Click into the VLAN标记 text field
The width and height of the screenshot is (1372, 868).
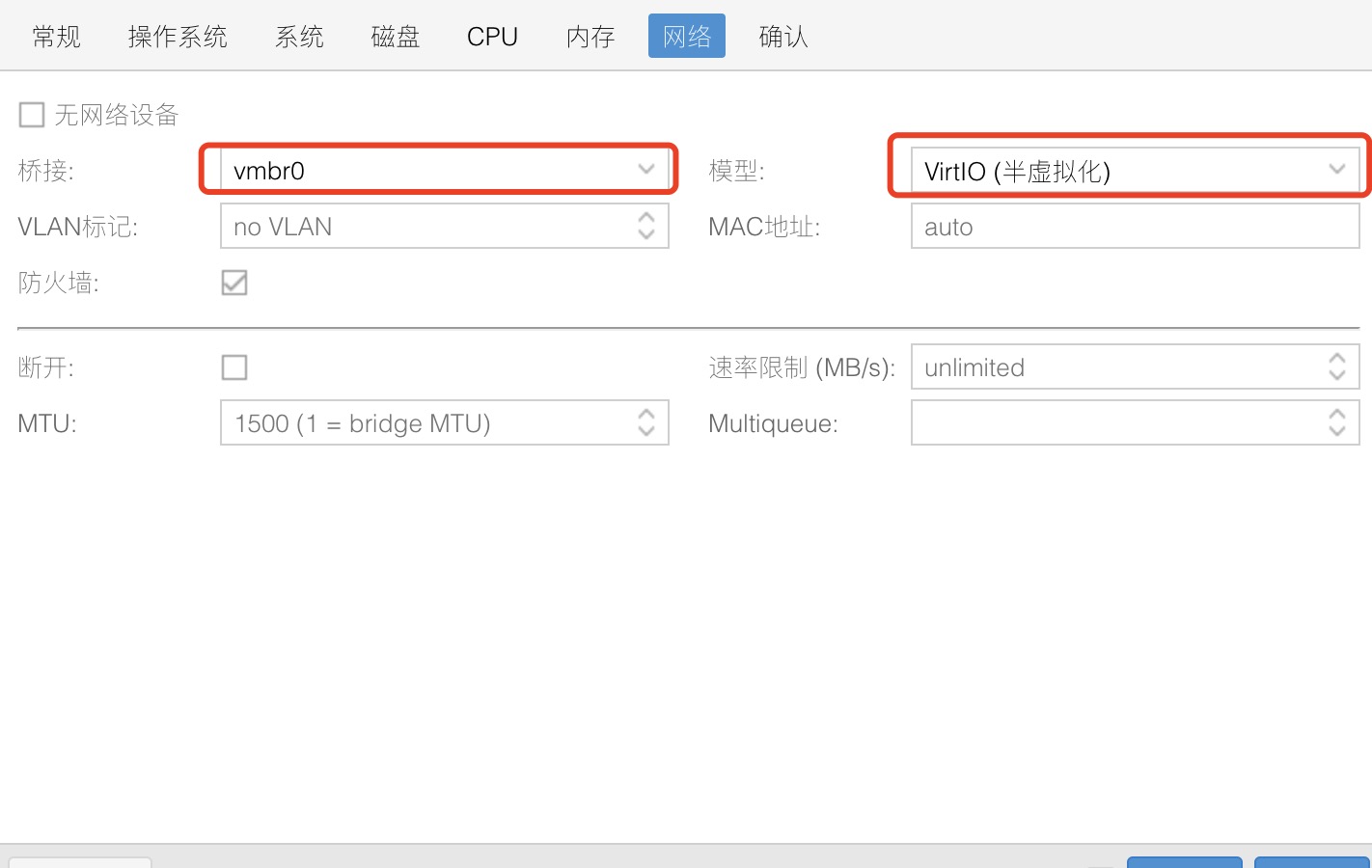[425, 227]
